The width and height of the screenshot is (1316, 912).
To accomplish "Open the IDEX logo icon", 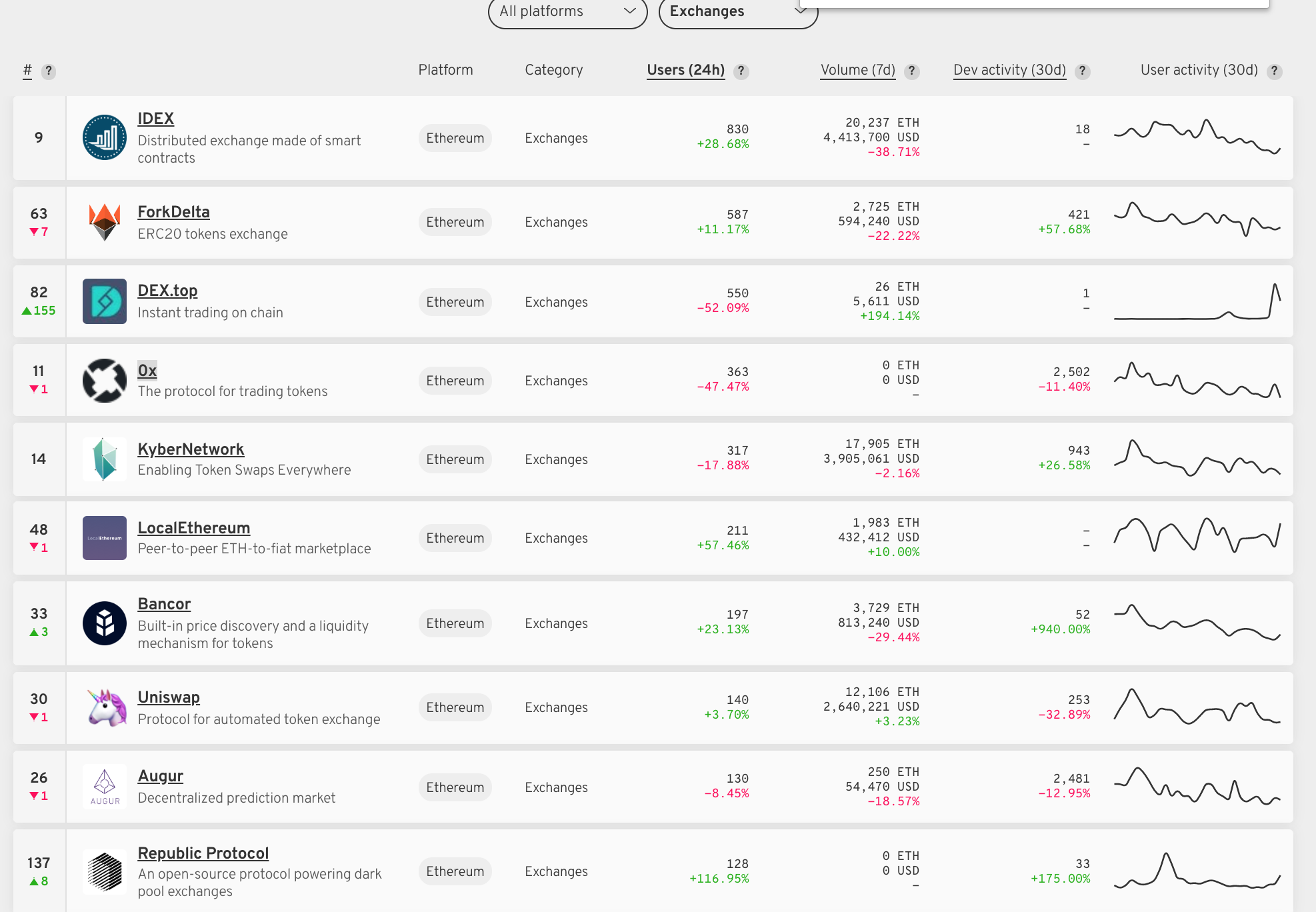I will pos(105,138).
